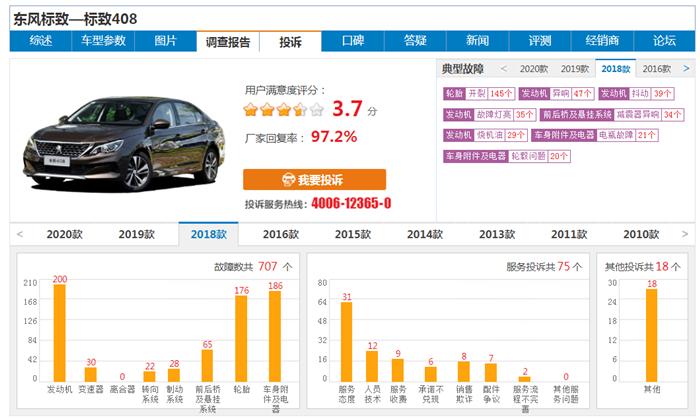Click the 97.2% manufacturer reply rate
700x418 pixels.
click(334, 137)
